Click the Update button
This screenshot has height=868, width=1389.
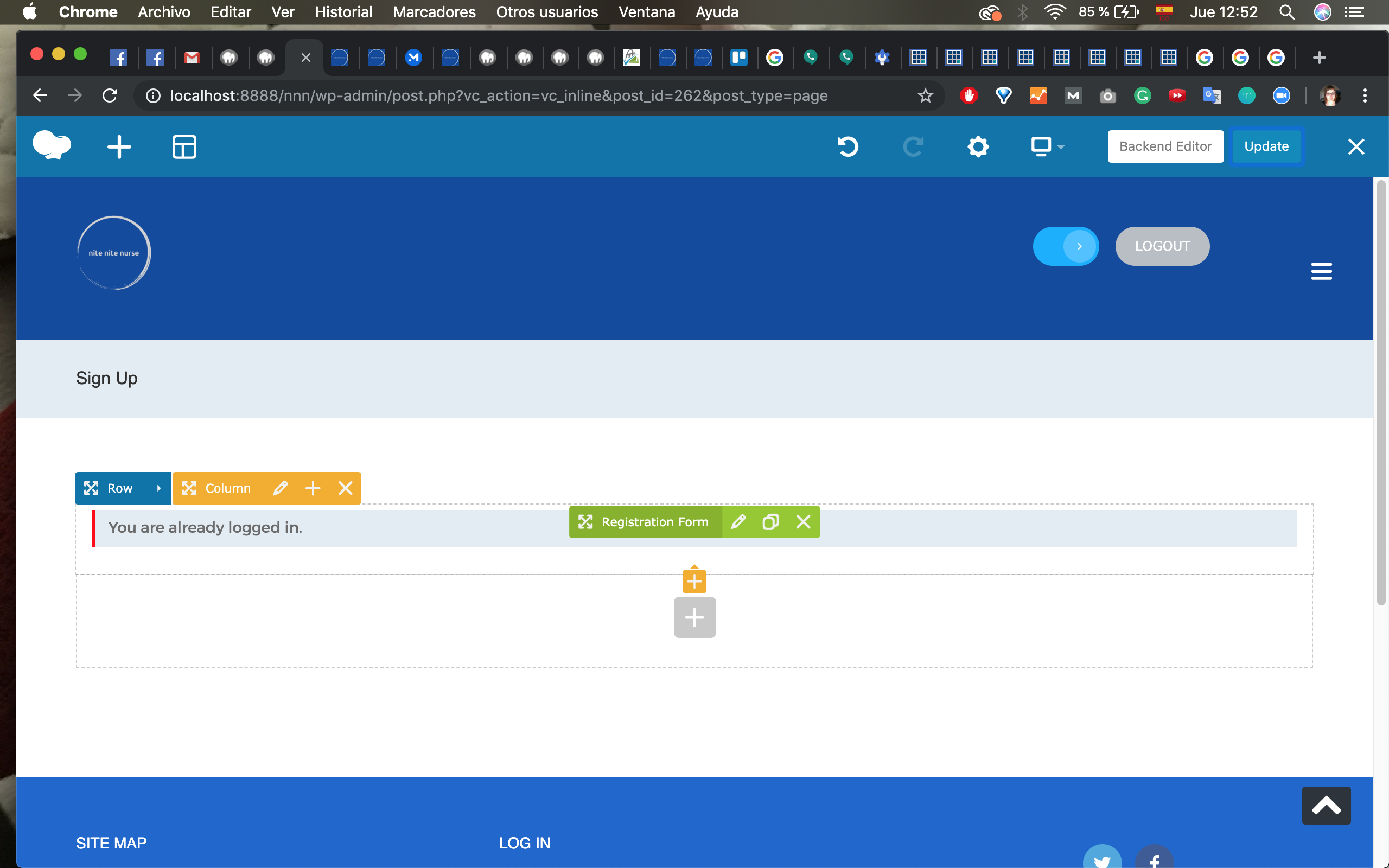1266,146
